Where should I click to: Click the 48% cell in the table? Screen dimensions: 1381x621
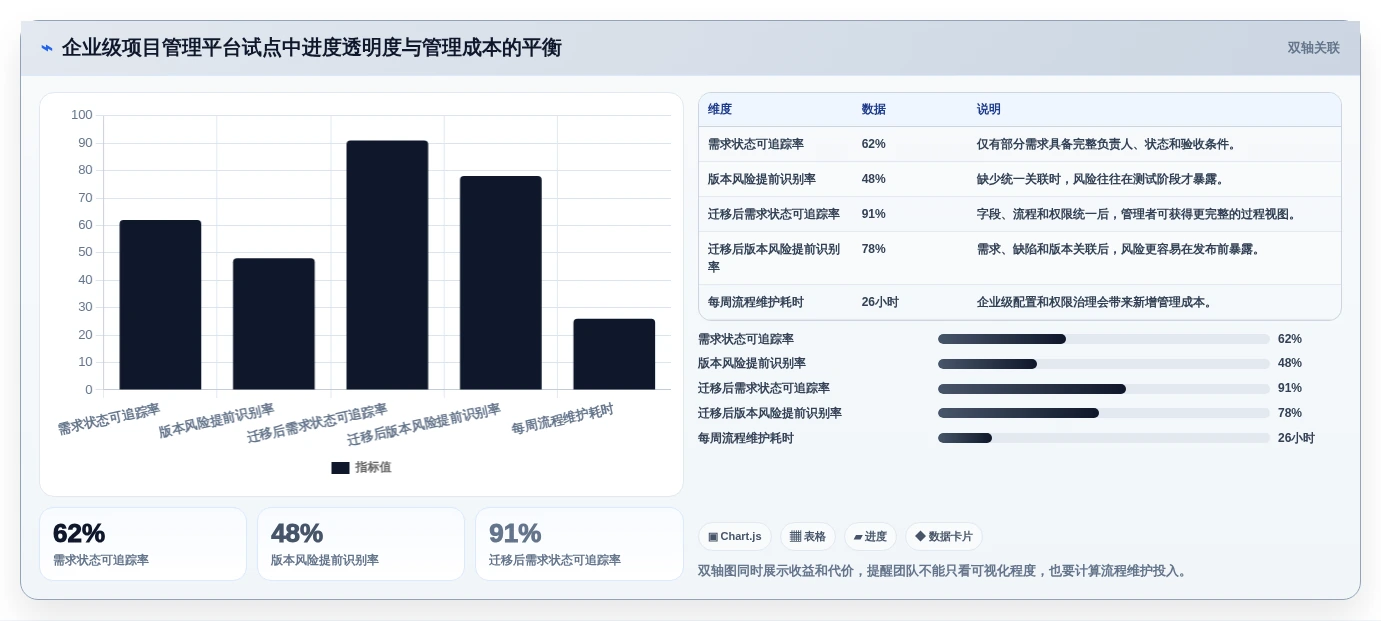point(874,179)
